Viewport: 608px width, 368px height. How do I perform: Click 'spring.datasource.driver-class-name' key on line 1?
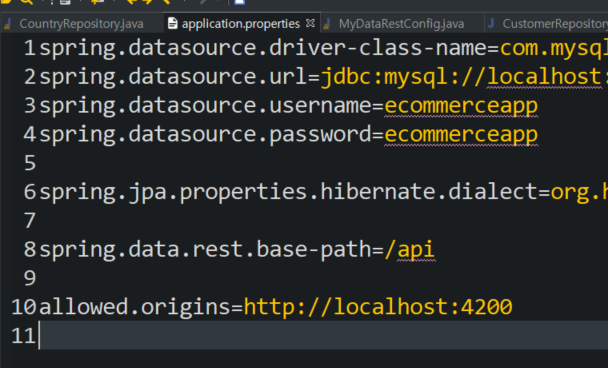[263, 48]
